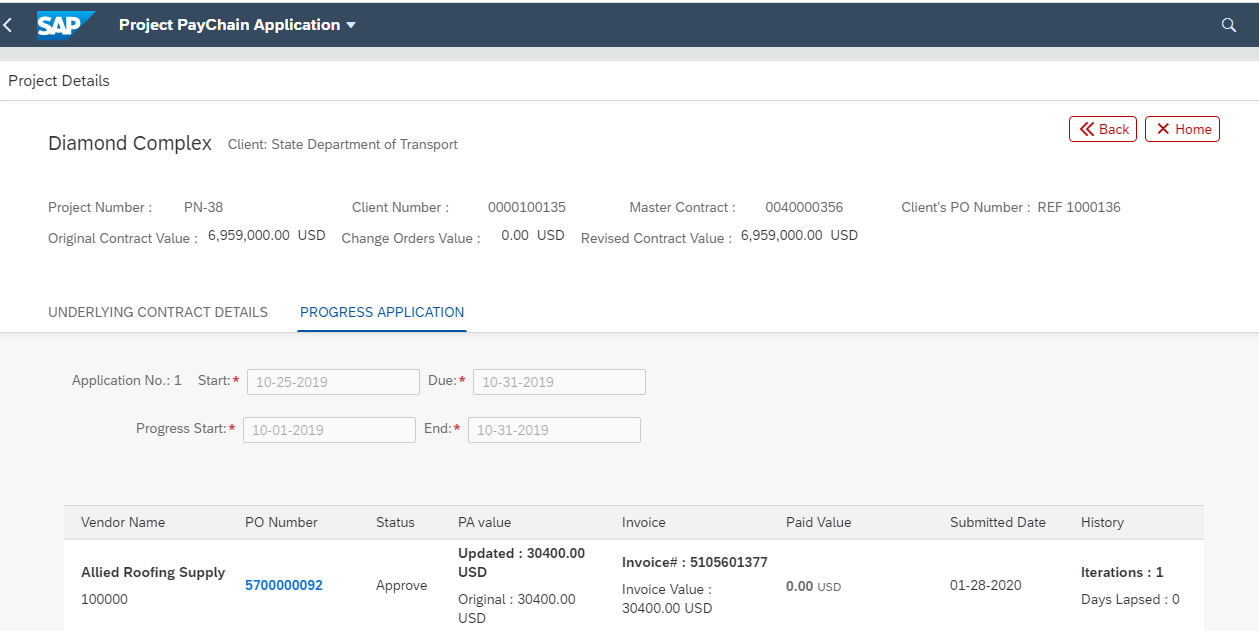
Task: Click the End date field
Action: 554,430
